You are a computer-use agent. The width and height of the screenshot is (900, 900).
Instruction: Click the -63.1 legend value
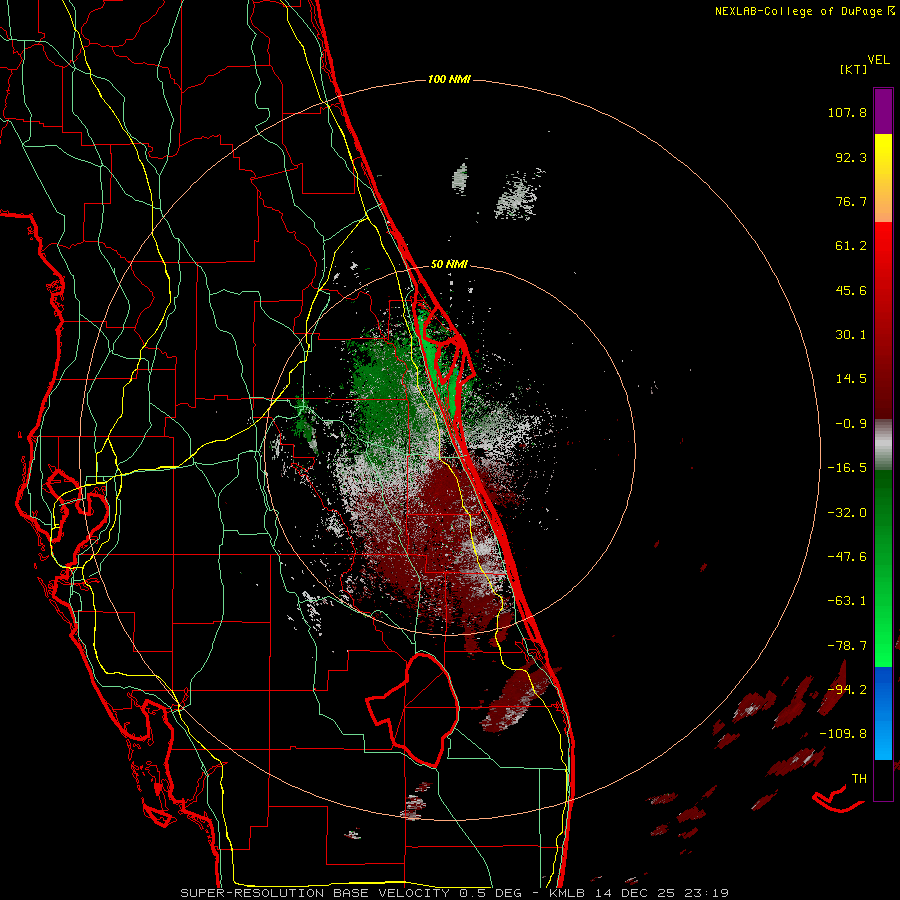tap(847, 601)
